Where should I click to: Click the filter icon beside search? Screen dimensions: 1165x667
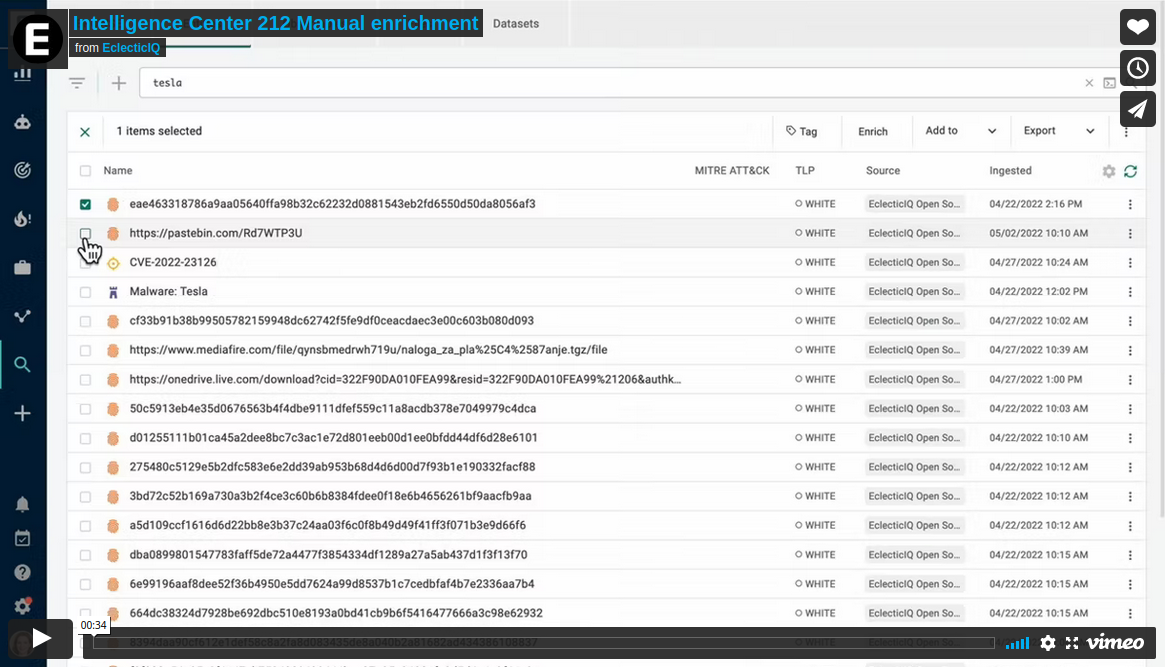point(77,83)
